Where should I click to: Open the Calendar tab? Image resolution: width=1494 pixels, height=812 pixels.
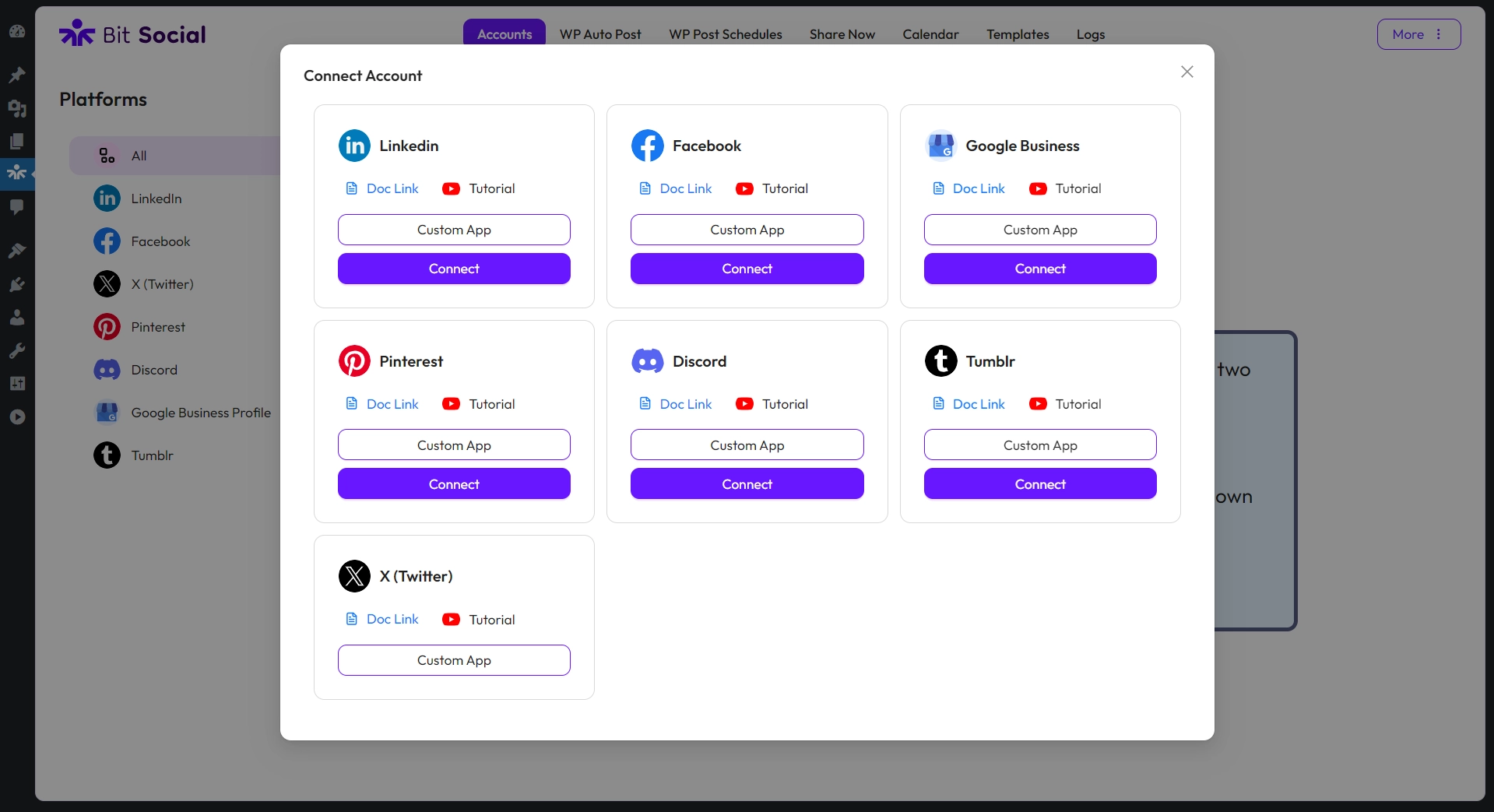(x=930, y=34)
